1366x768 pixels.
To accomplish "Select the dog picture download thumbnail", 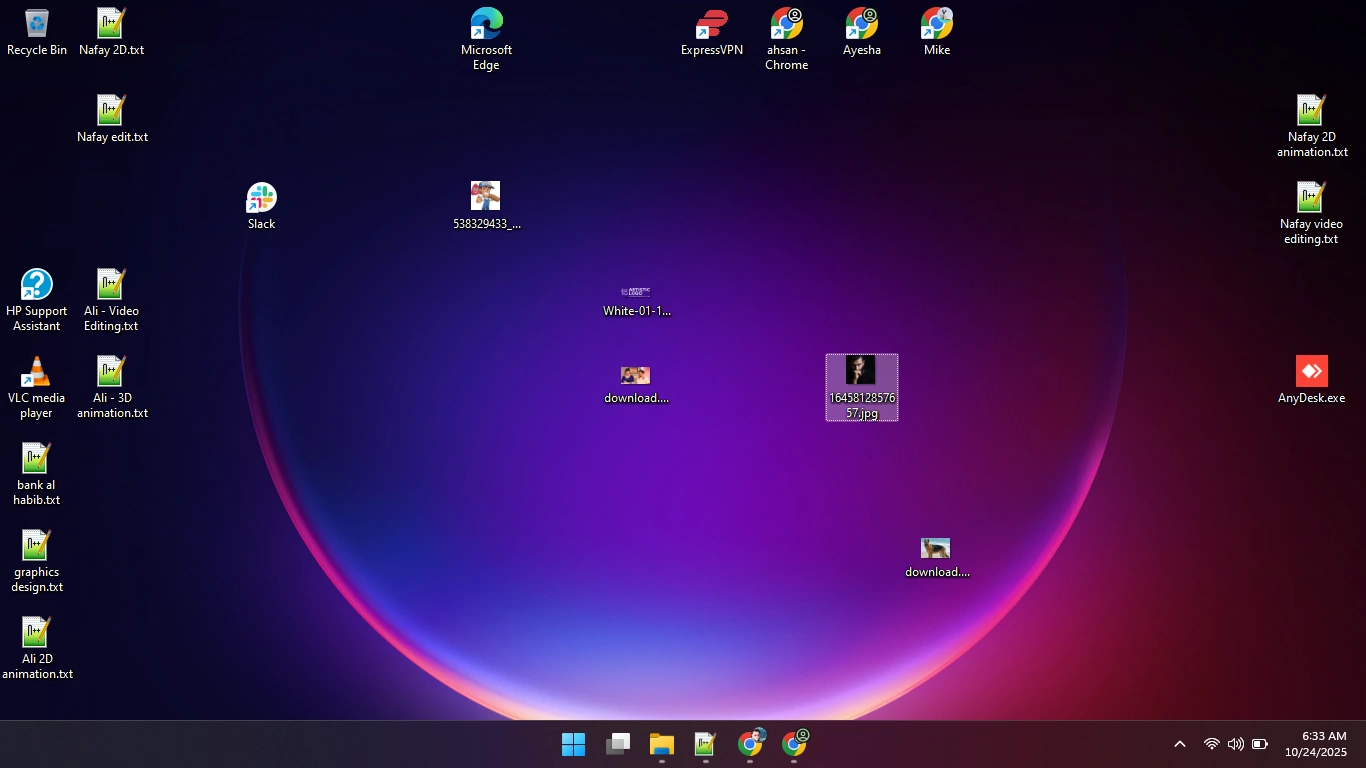I will click(937, 558).
